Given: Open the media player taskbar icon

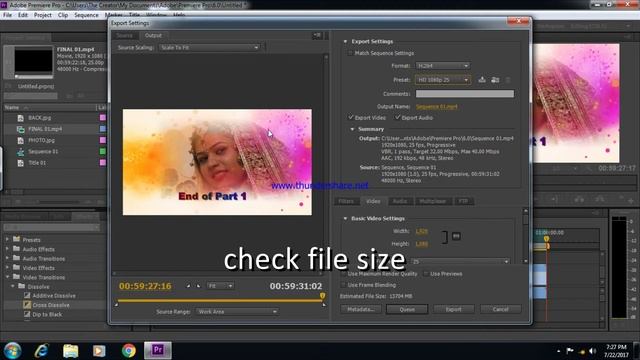Looking at the screenshot, I should (99, 351).
